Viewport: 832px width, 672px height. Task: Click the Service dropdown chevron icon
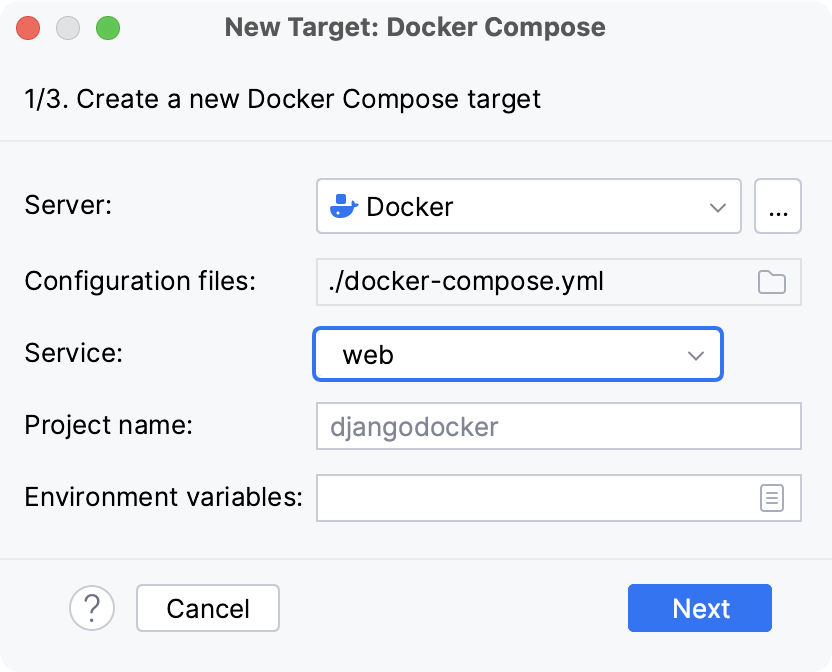[699, 354]
